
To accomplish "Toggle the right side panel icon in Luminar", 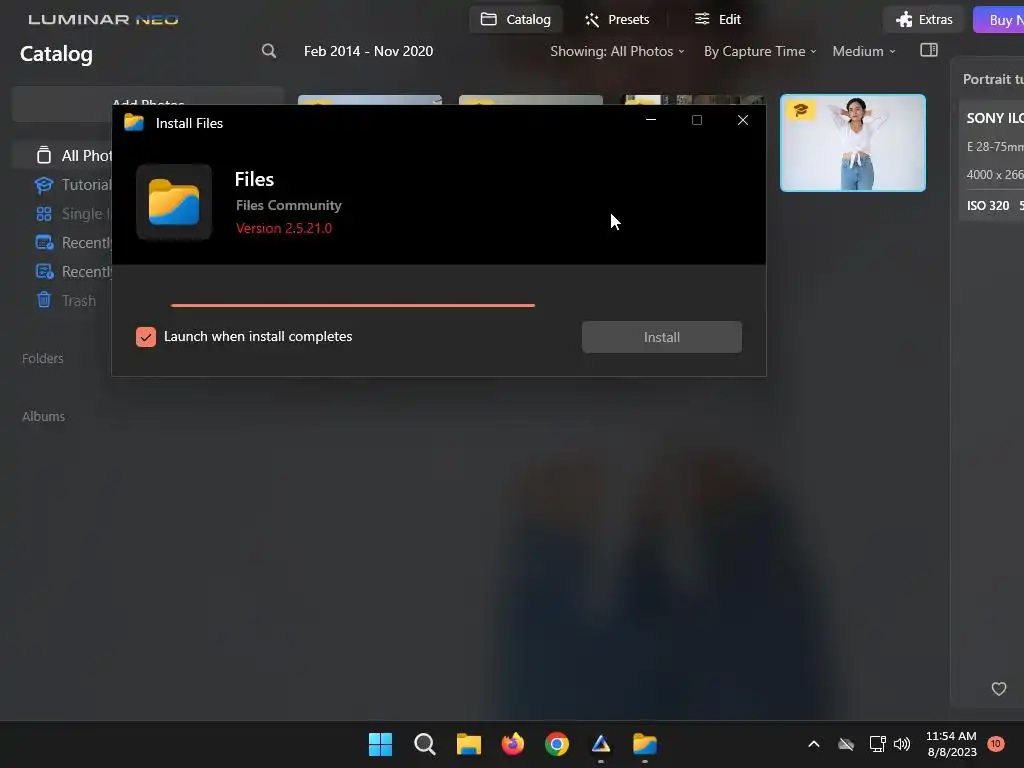I will (x=929, y=50).
